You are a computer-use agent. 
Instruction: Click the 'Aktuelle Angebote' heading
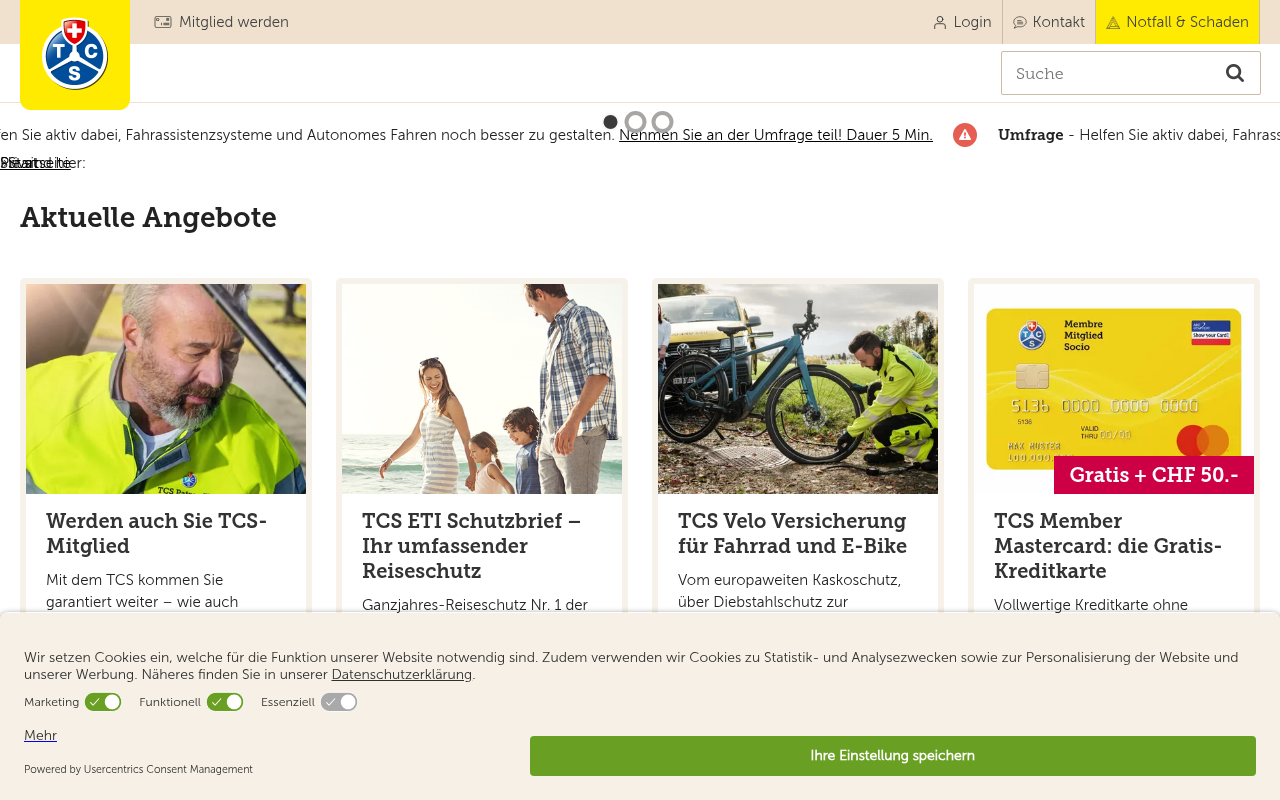point(148,217)
